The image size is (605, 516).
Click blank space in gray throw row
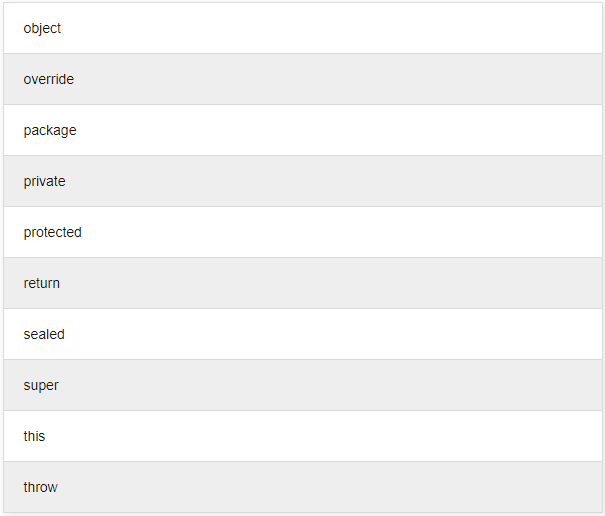pyautogui.click(x=350, y=487)
